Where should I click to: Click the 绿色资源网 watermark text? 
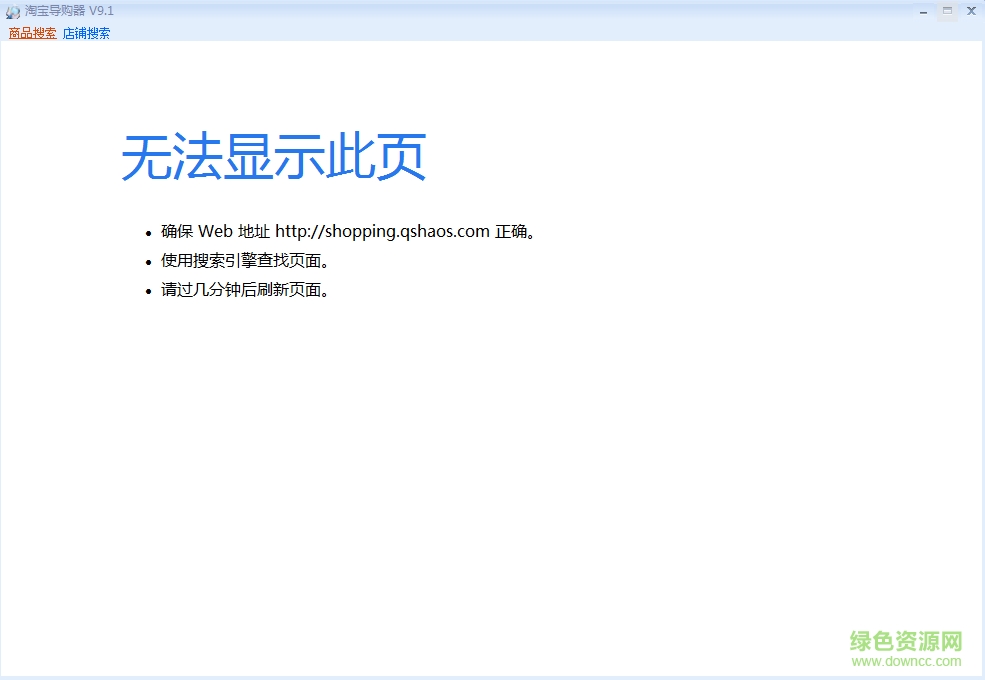tap(905, 641)
